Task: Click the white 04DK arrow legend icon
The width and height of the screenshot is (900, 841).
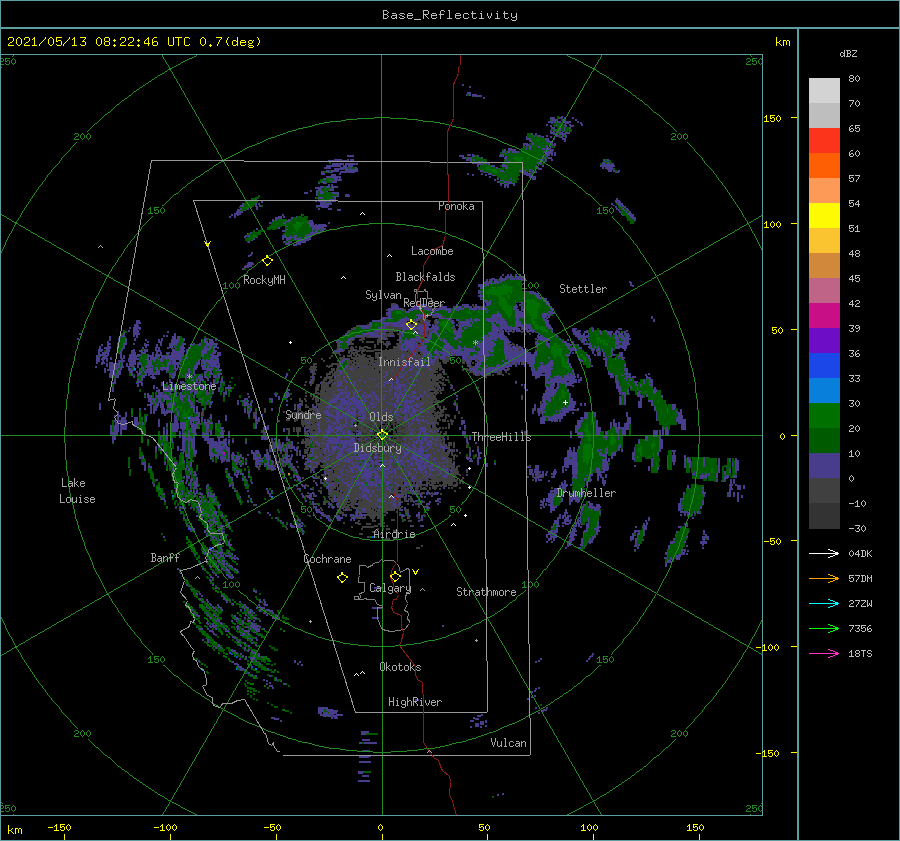Action: point(824,553)
